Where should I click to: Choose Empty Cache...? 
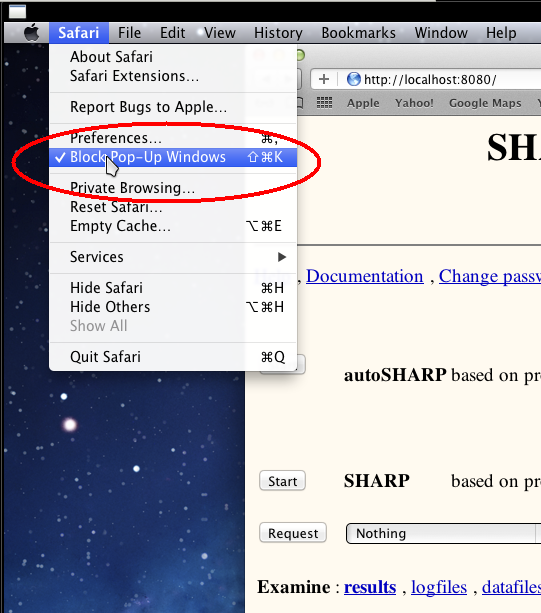point(173,226)
